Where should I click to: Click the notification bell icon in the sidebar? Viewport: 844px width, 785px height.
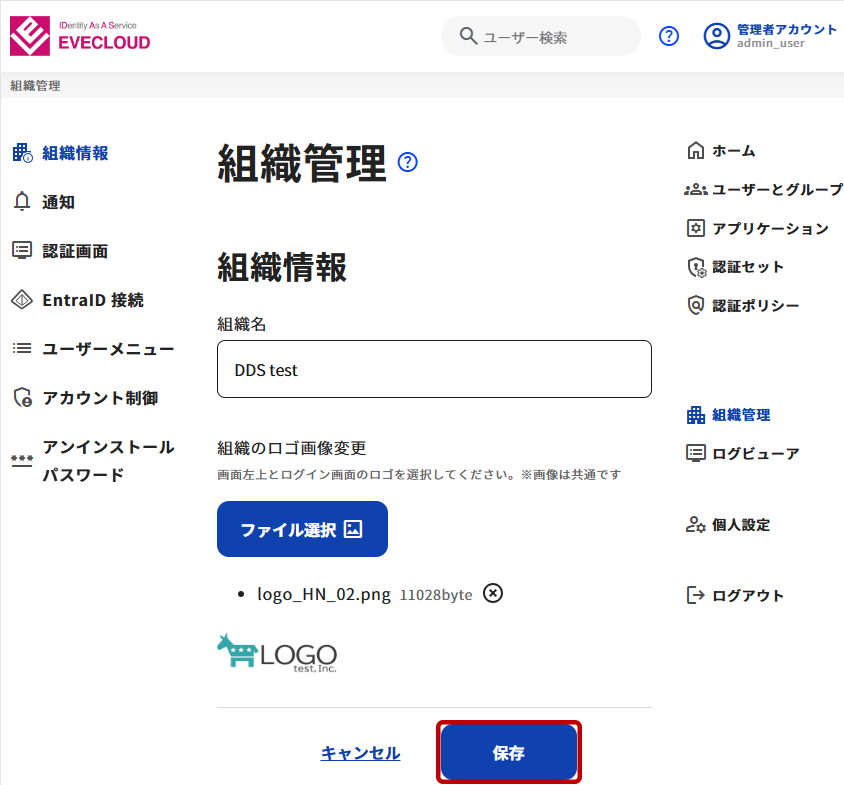tap(22, 202)
